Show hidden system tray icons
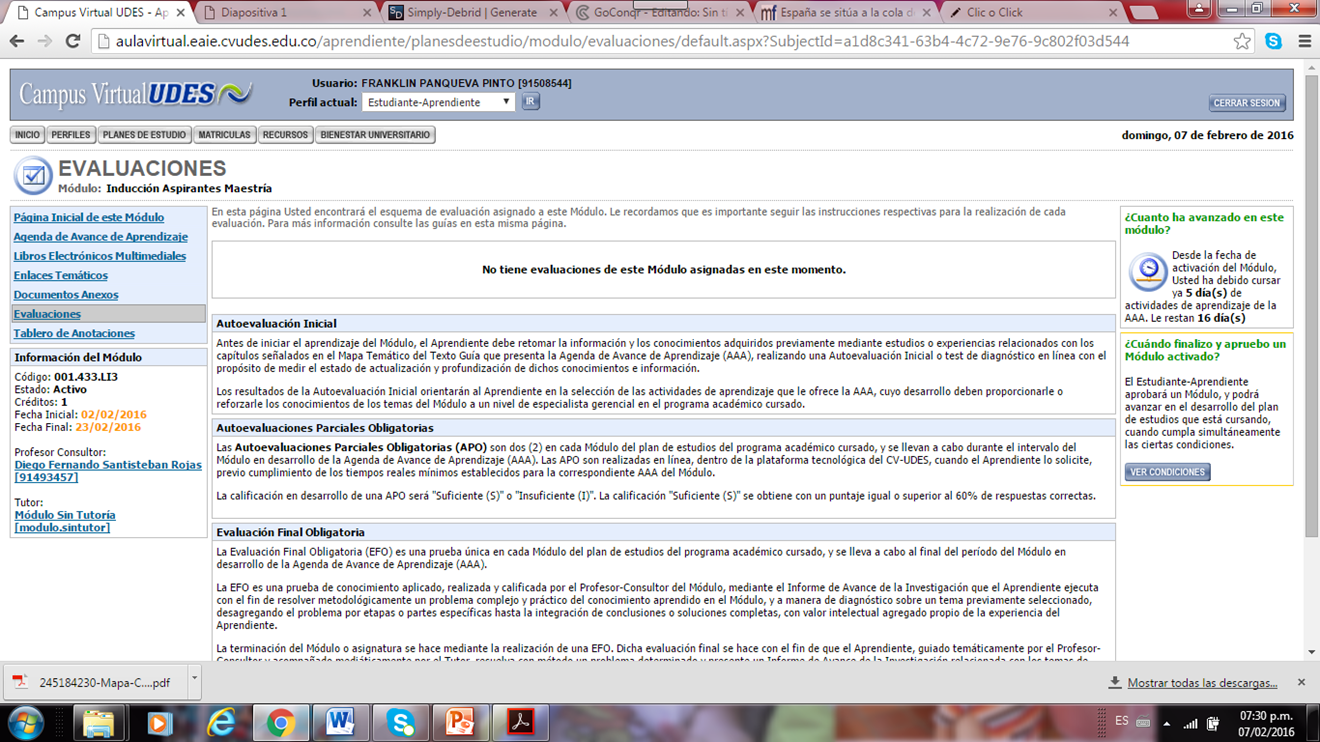This screenshot has height=742, width=1320. click(x=1166, y=723)
